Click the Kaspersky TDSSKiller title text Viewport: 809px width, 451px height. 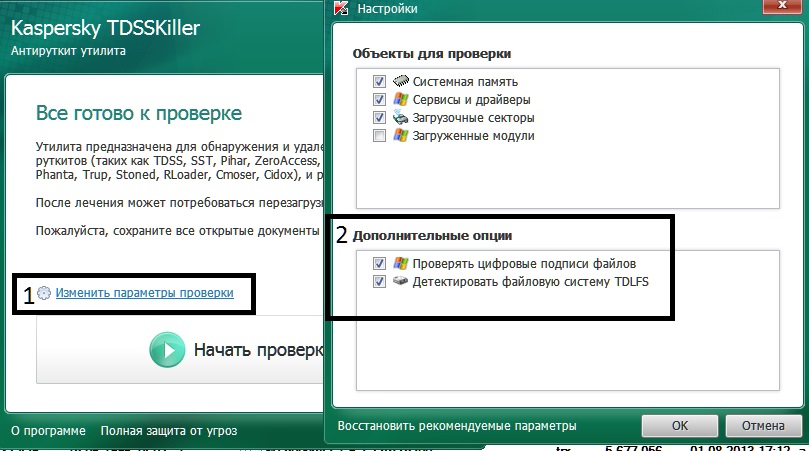[105, 28]
